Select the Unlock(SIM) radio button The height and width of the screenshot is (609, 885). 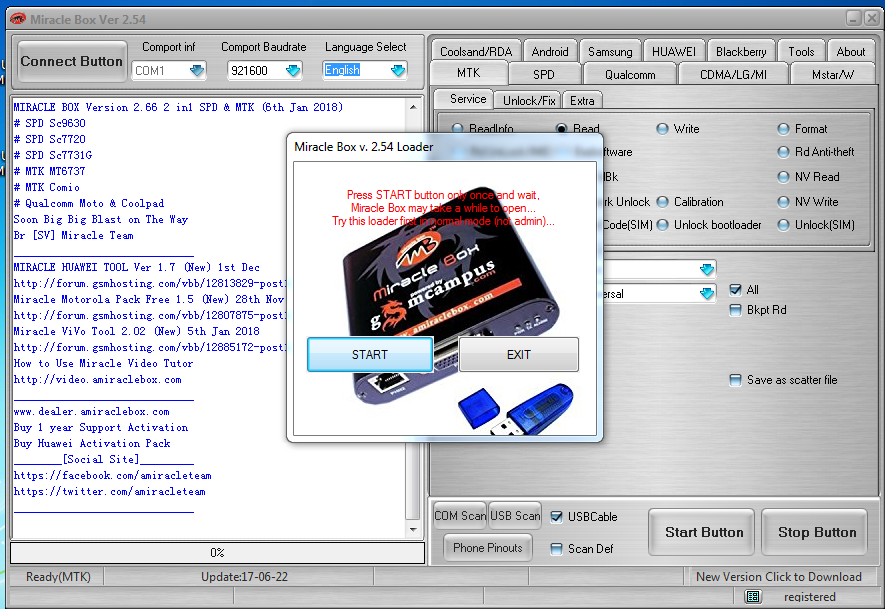coord(783,225)
